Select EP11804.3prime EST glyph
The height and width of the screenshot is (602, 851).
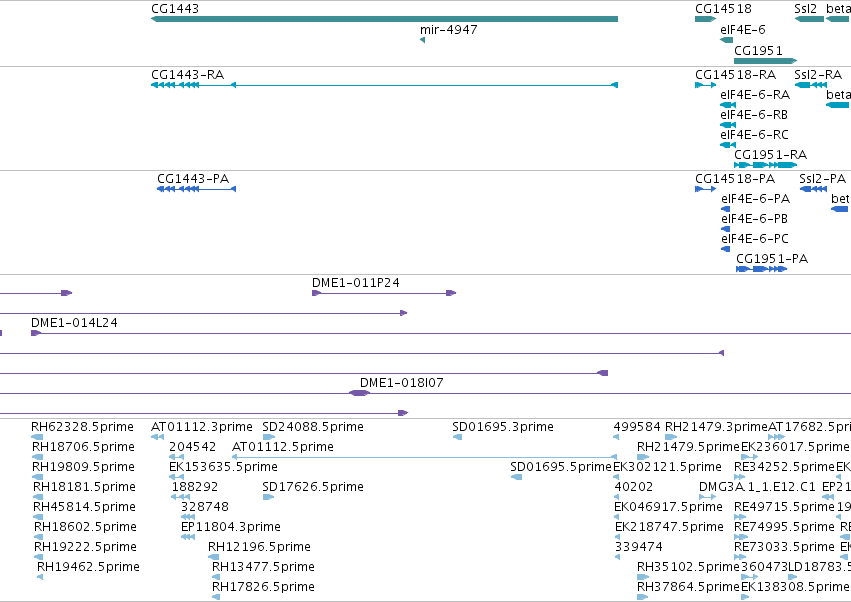(x=188, y=537)
